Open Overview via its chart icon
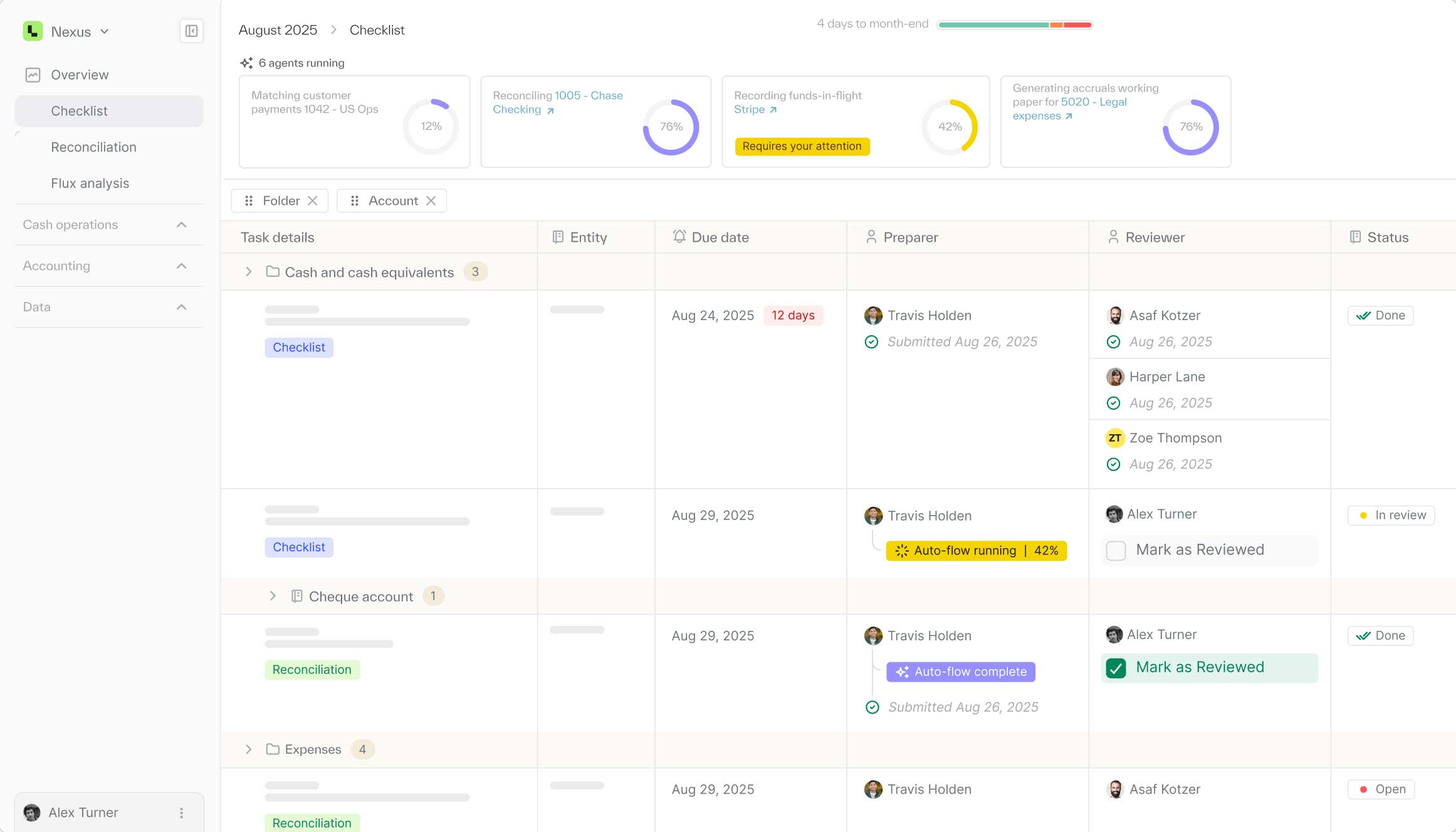Viewport: 1456px width, 832px height. point(33,75)
